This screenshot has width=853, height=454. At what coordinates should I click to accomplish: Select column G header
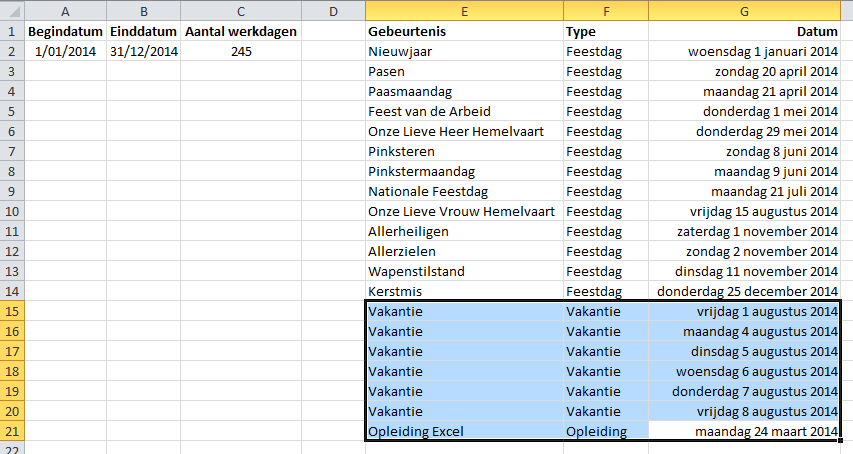[x=744, y=11]
